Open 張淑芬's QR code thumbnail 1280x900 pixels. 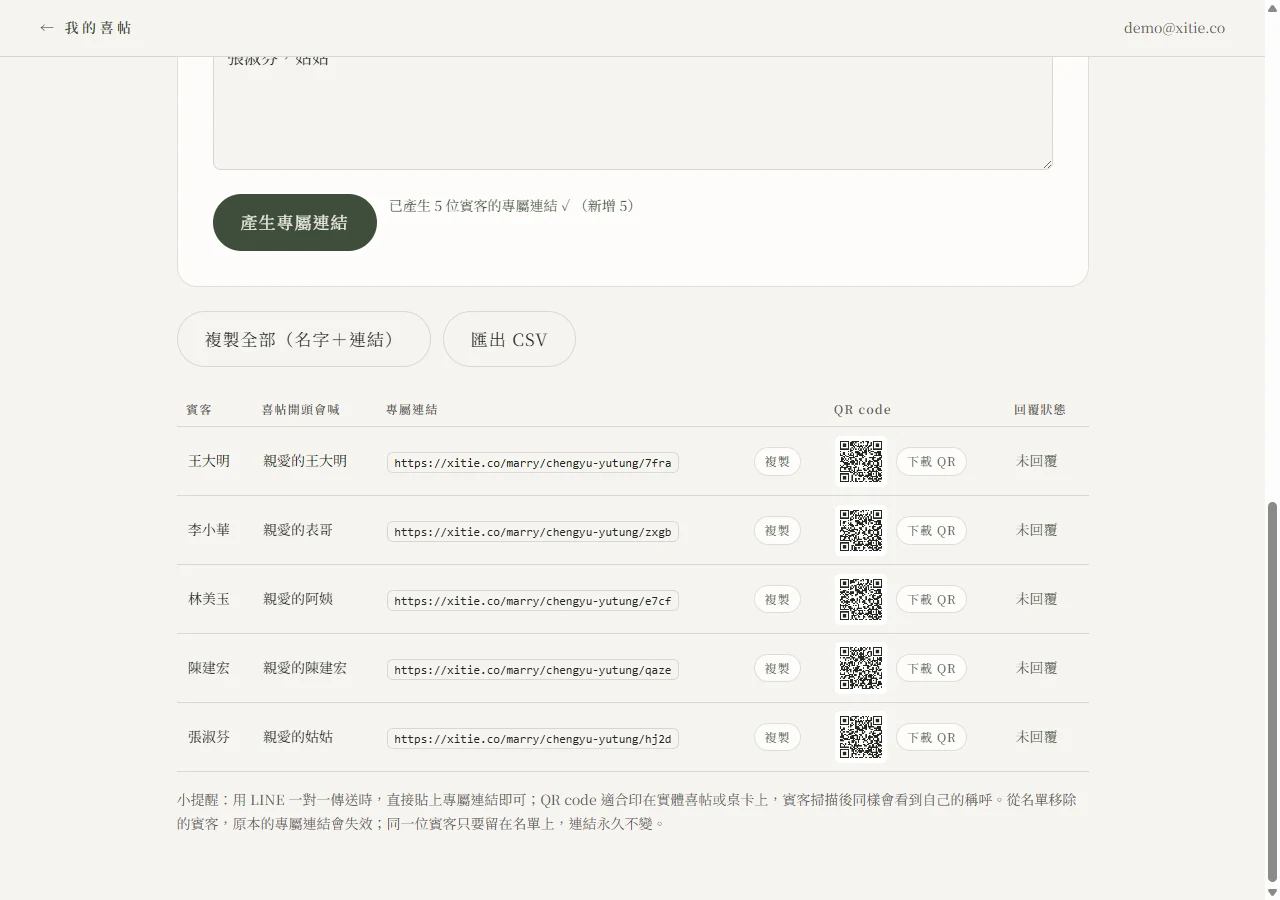[861, 737]
